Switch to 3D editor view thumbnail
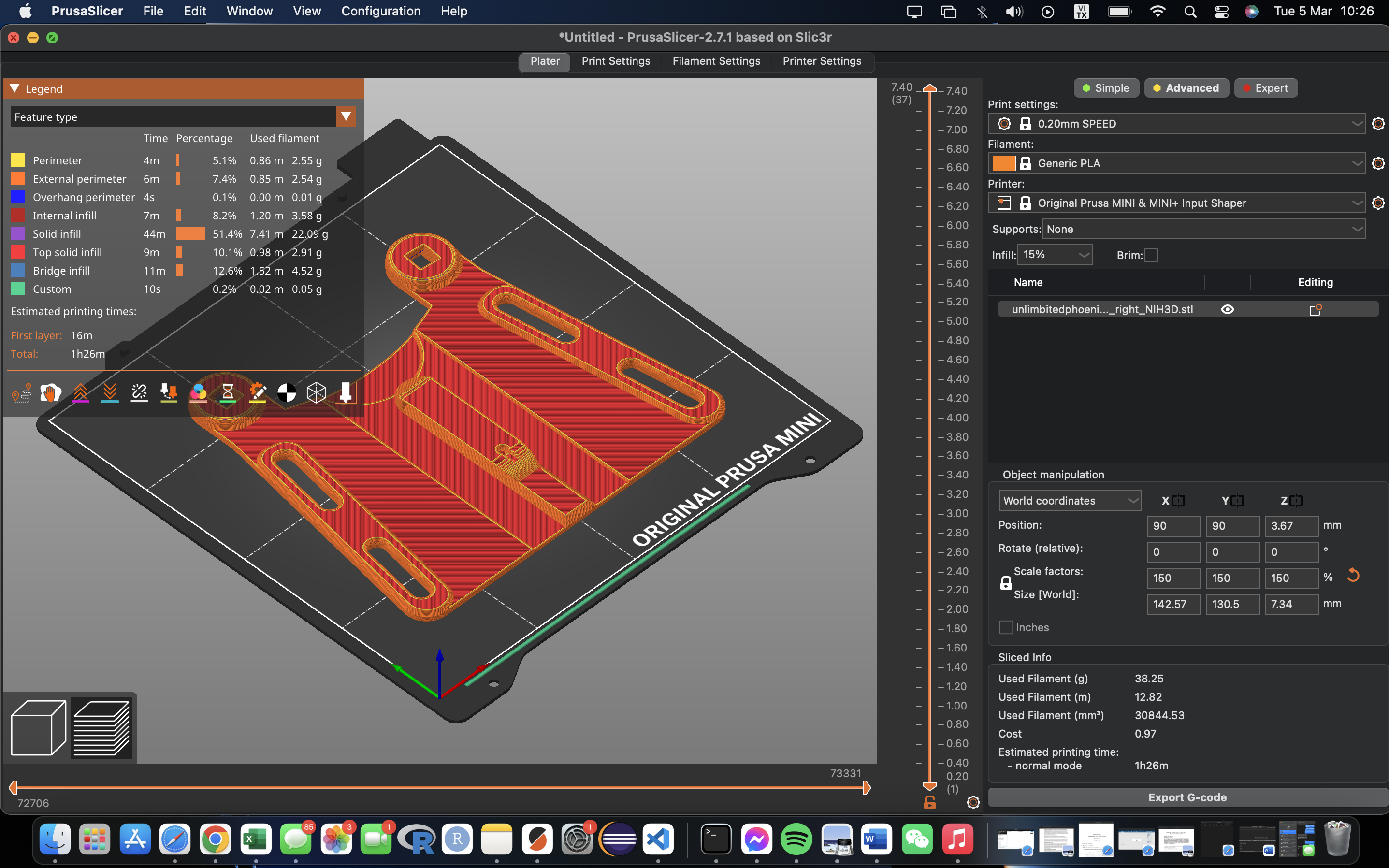This screenshot has height=868, width=1389. (x=37, y=727)
